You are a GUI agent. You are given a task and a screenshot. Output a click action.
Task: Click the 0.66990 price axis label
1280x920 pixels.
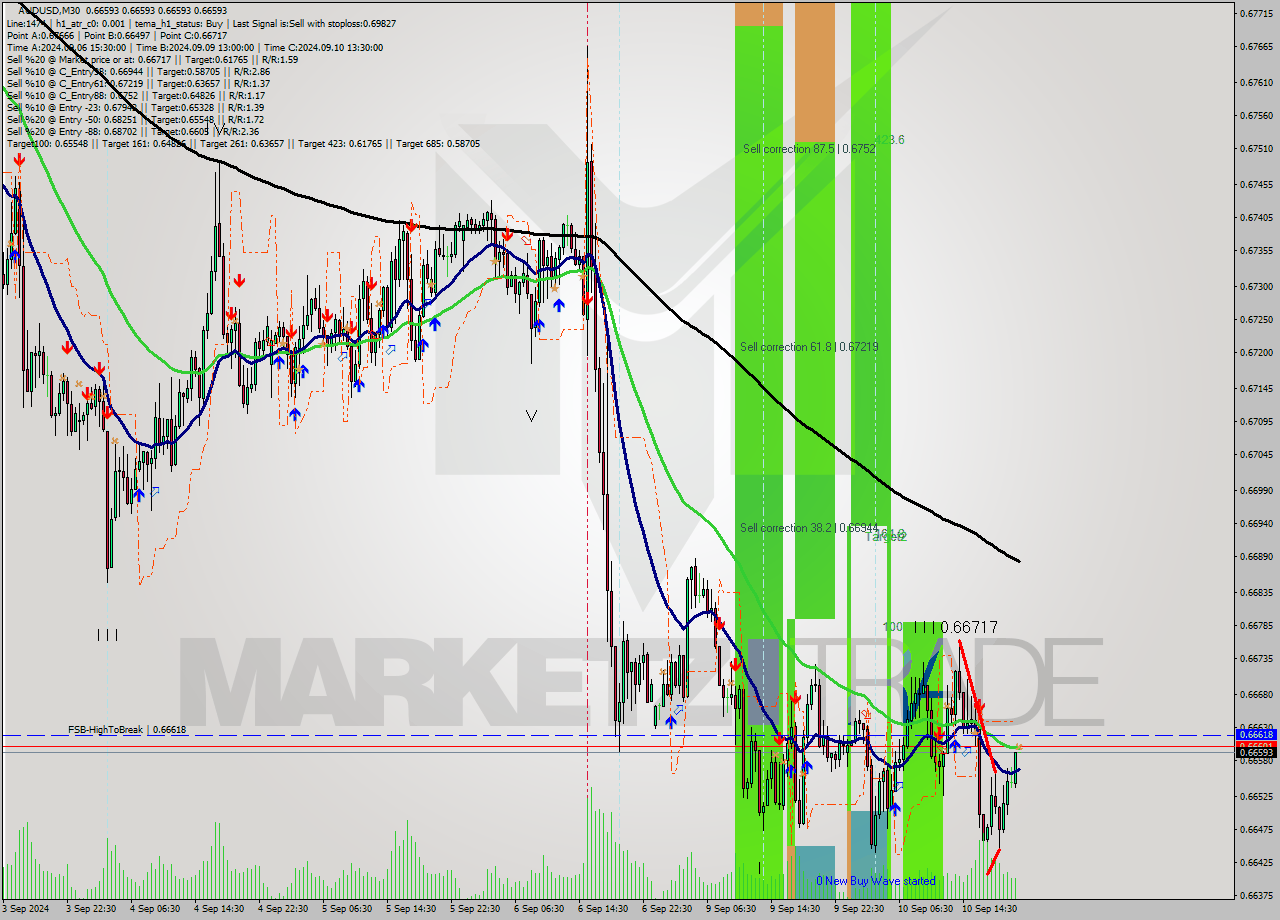tap(1256, 491)
